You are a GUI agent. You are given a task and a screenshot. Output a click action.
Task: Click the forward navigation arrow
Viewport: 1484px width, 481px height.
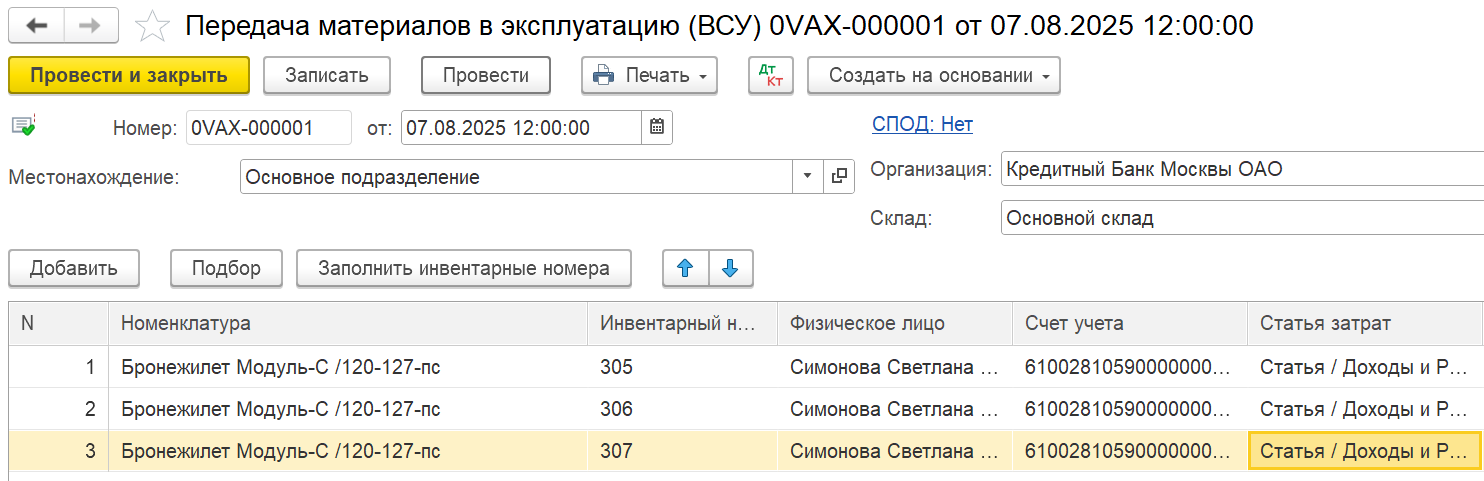90,26
